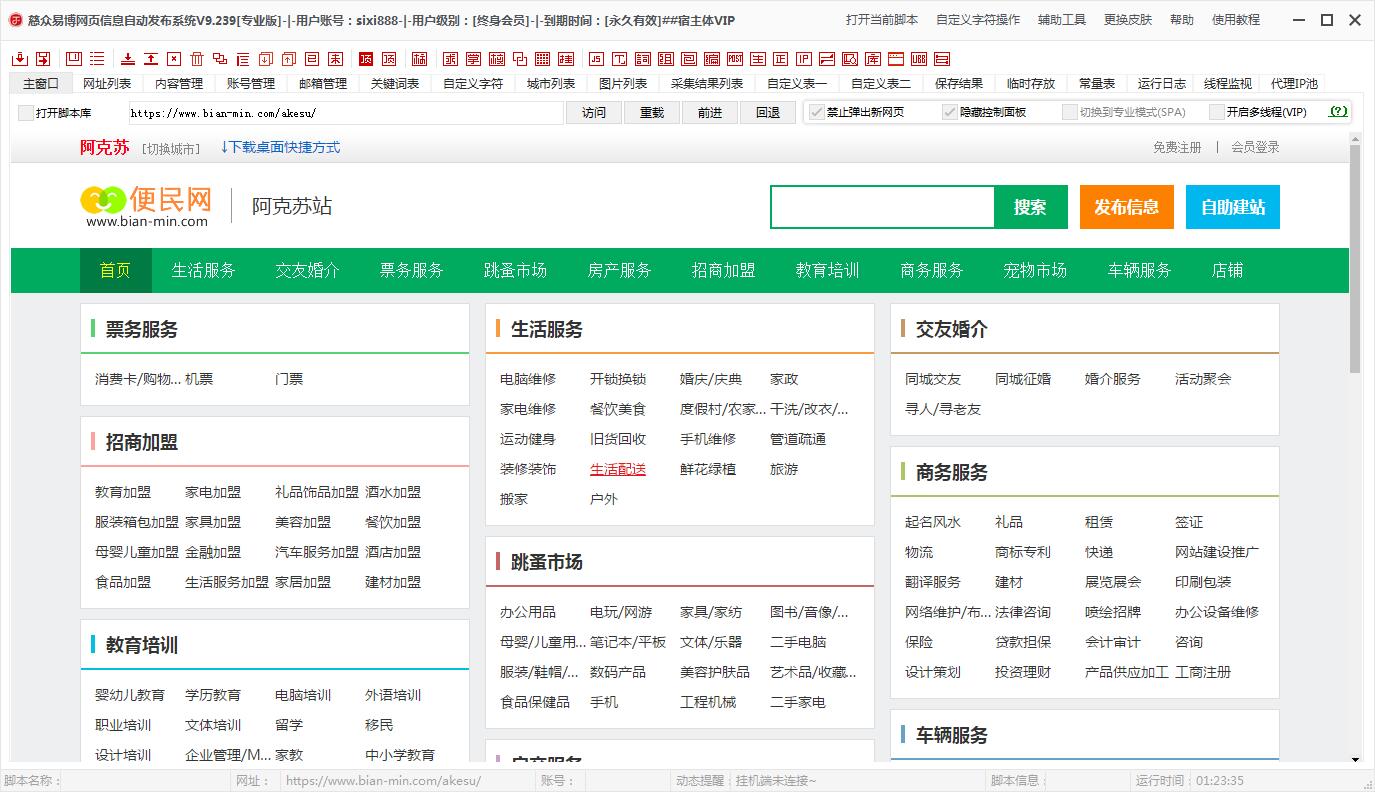Switch to the 采集结果列表 tab
Image resolution: width=1375 pixels, height=792 pixels.
(x=707, y=84)
